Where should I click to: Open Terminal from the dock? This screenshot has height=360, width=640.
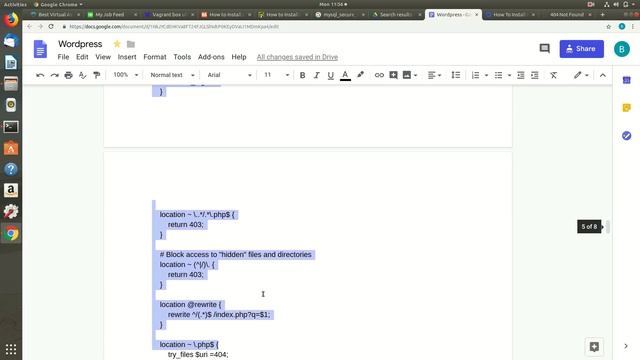(11, 127)
